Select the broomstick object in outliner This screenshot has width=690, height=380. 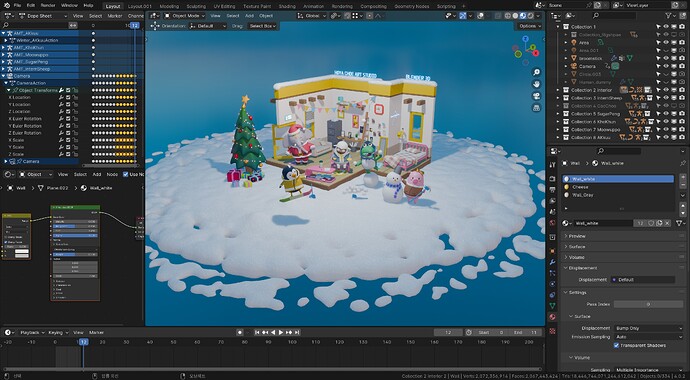tap(591, 58)
